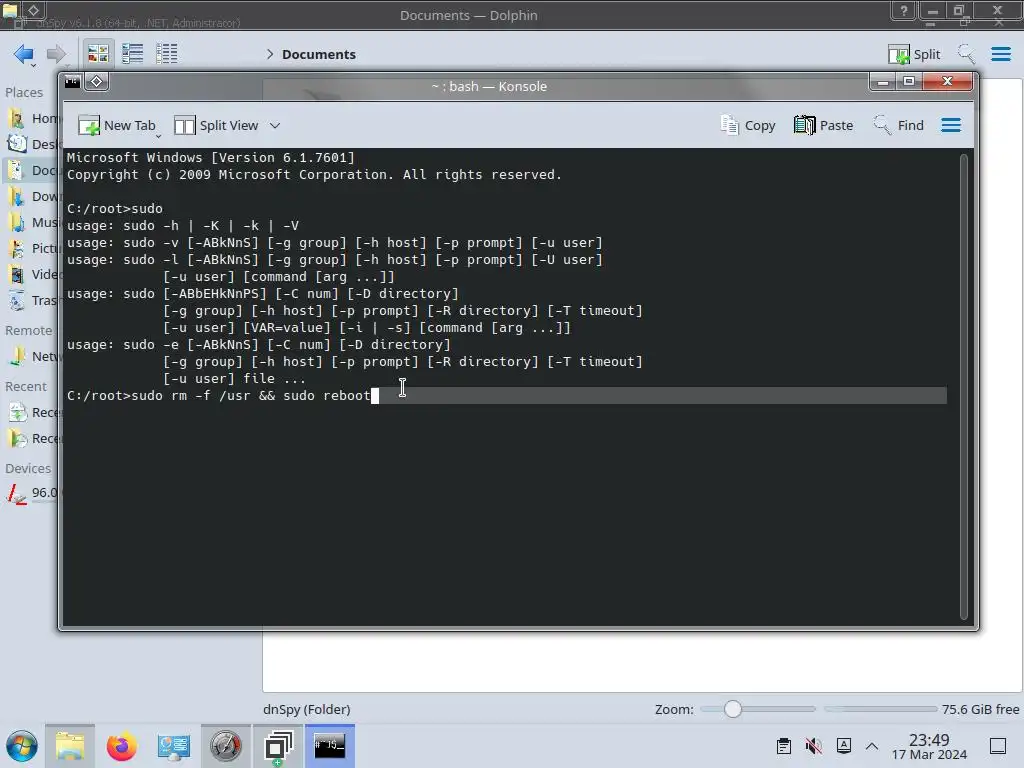Screen dimensions: 1024x768
Task: Launch Firefox from the taskbar
Action: [x=121, y=746]
